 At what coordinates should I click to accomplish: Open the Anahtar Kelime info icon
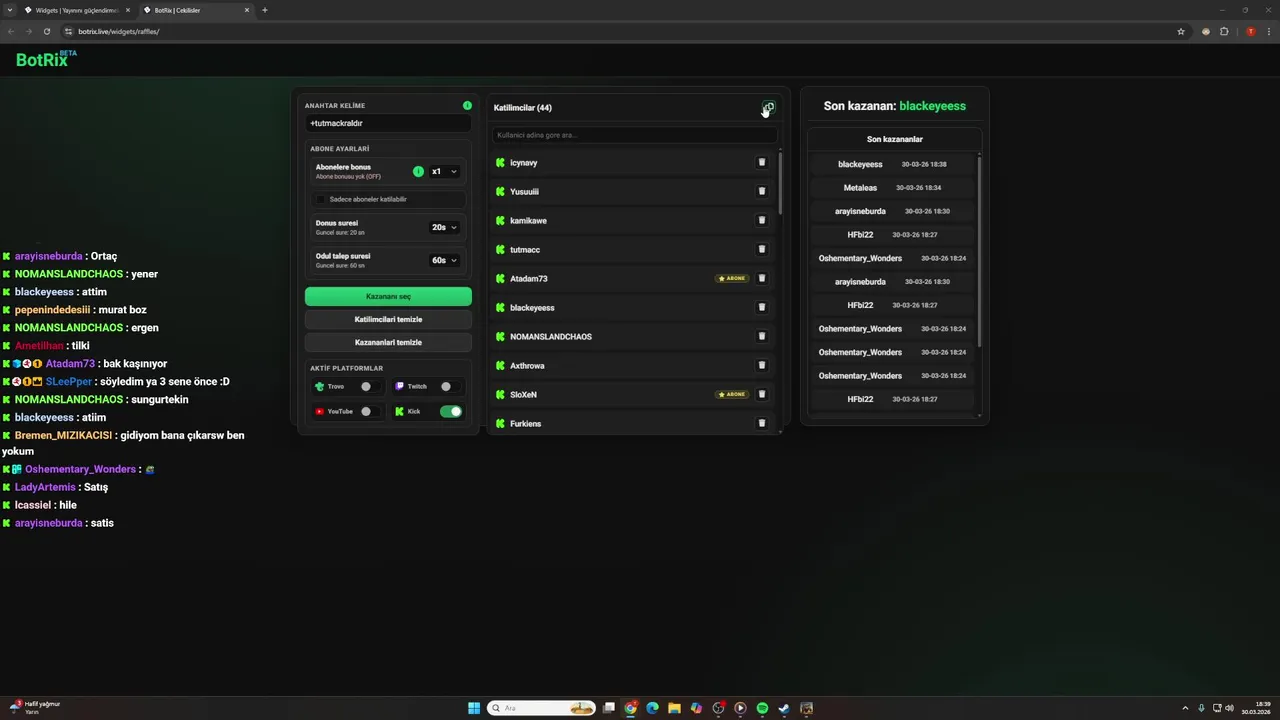[x=467, y=105]
